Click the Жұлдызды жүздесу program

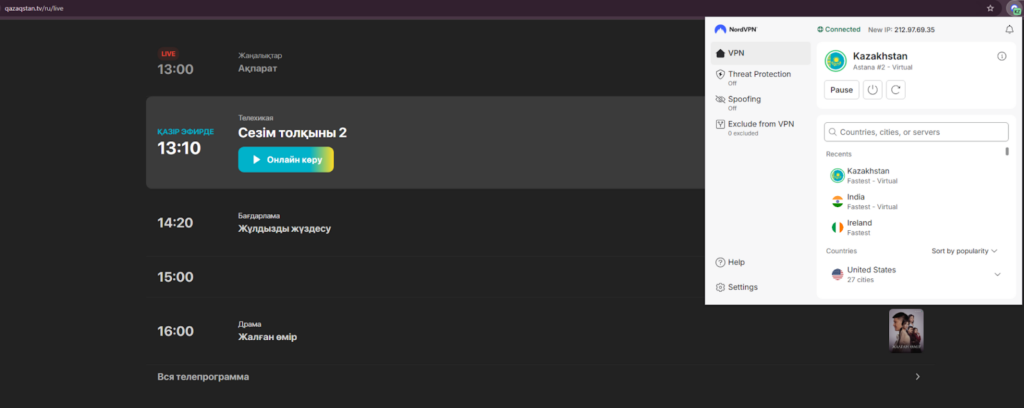[x=285, y=228]
